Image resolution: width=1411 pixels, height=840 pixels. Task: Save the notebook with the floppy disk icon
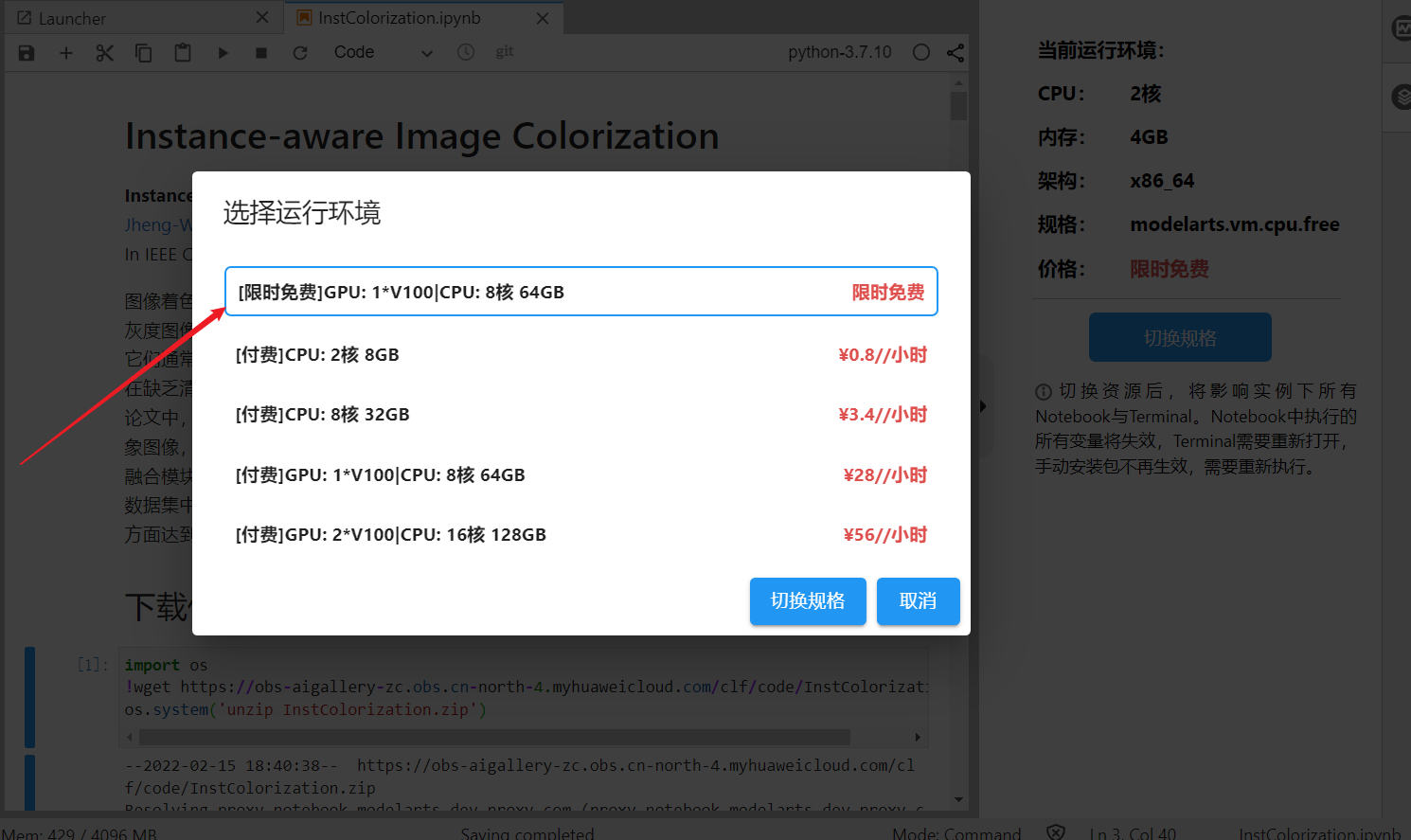(27, 53)
